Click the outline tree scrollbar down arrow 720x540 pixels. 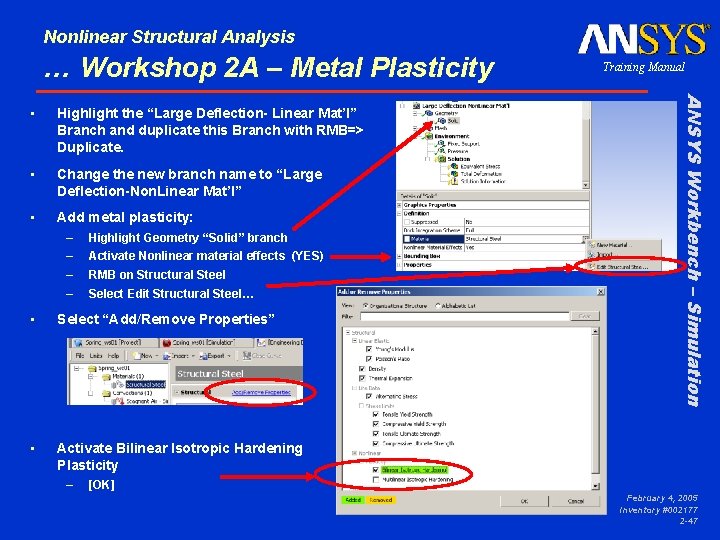pos(585,185)
